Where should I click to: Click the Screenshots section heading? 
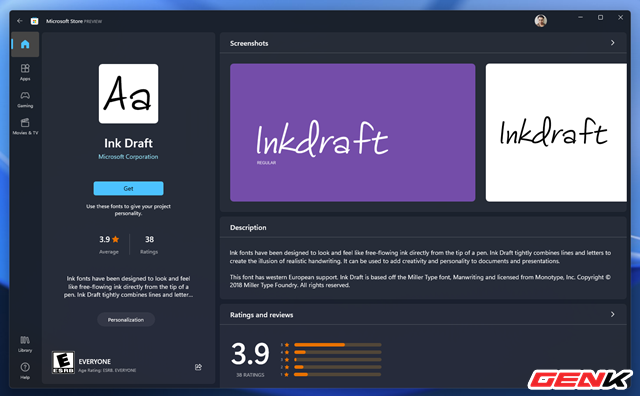coord(249,43)
